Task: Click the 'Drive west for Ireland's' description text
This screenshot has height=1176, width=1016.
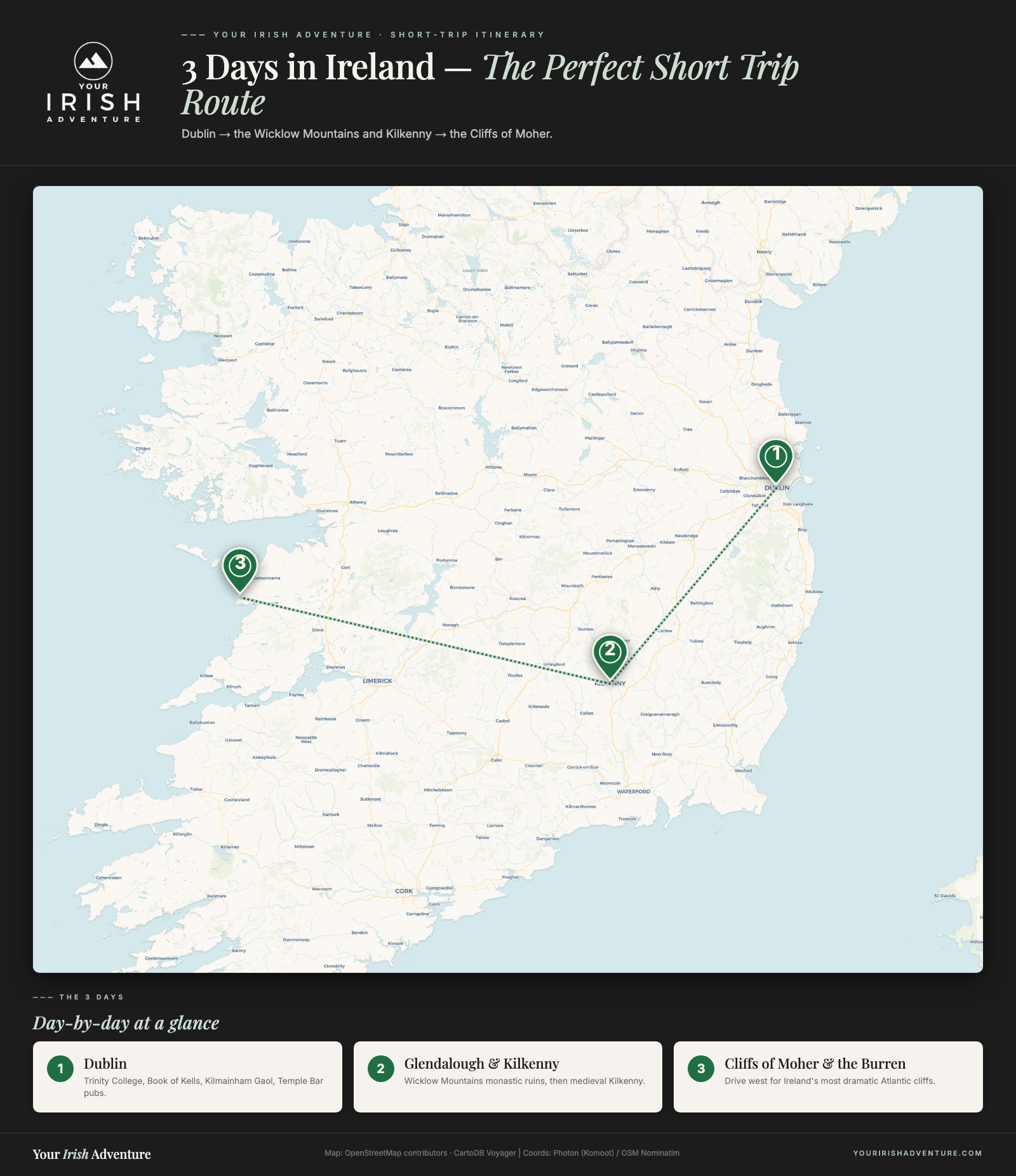Action: (x=830, y=1081)
